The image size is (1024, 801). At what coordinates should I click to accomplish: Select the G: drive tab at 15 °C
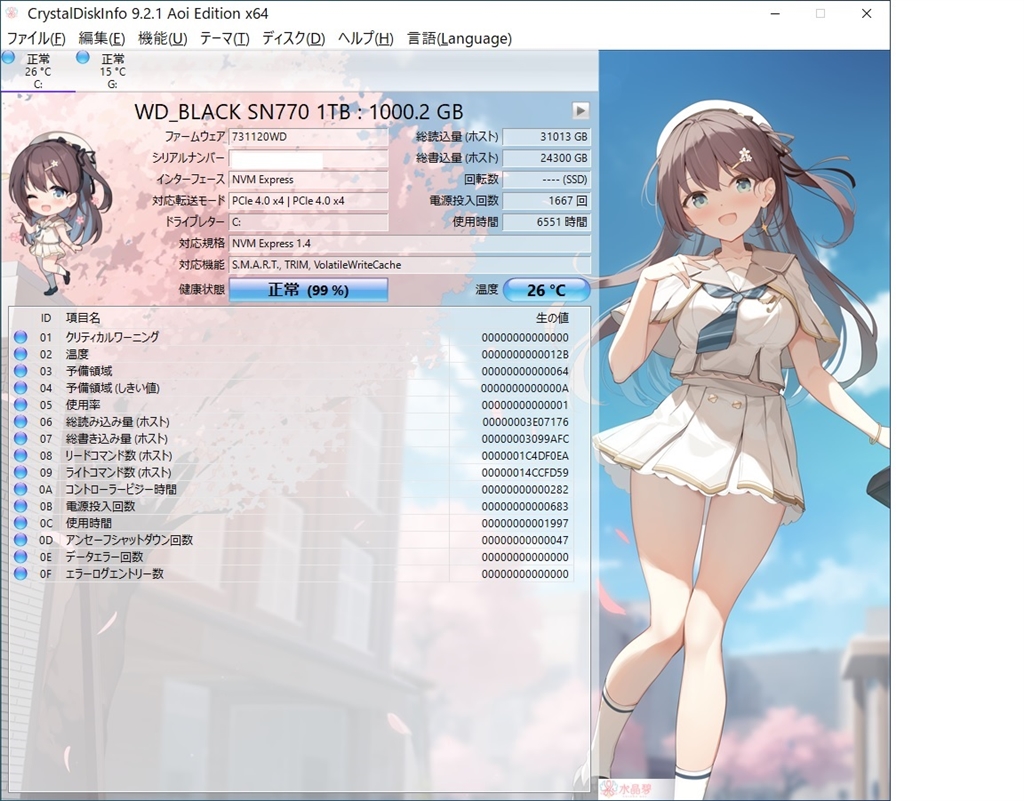(112, 71)
